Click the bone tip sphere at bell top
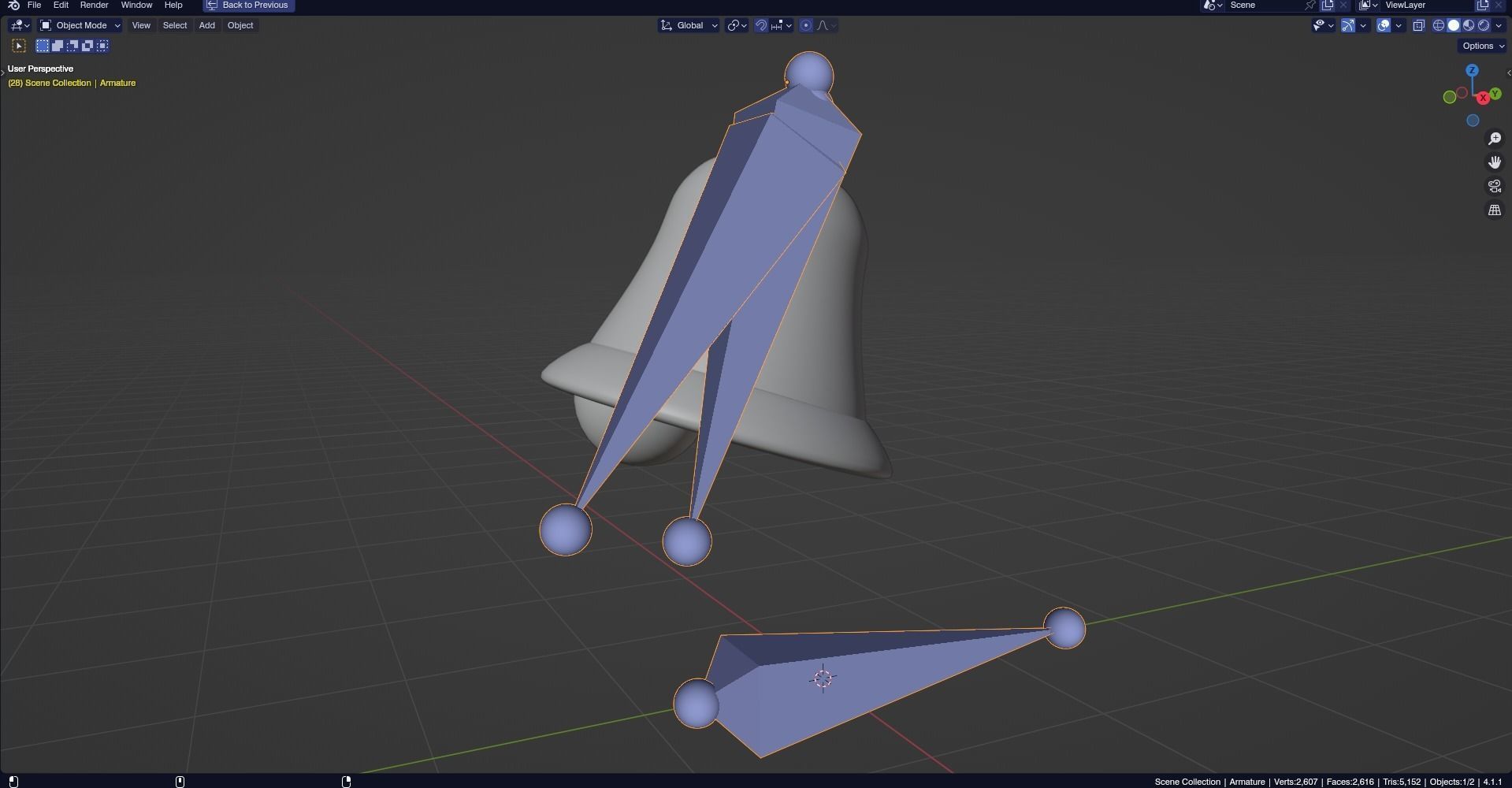Image resolution: width=1512 pixels, height=788 pixels. (x=809, y=76)
